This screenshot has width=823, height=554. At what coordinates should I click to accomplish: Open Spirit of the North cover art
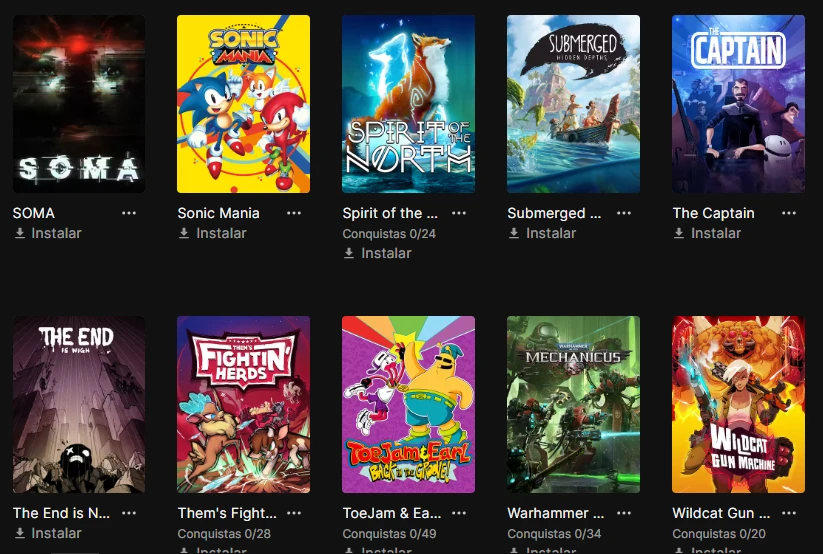click(408, 104)
